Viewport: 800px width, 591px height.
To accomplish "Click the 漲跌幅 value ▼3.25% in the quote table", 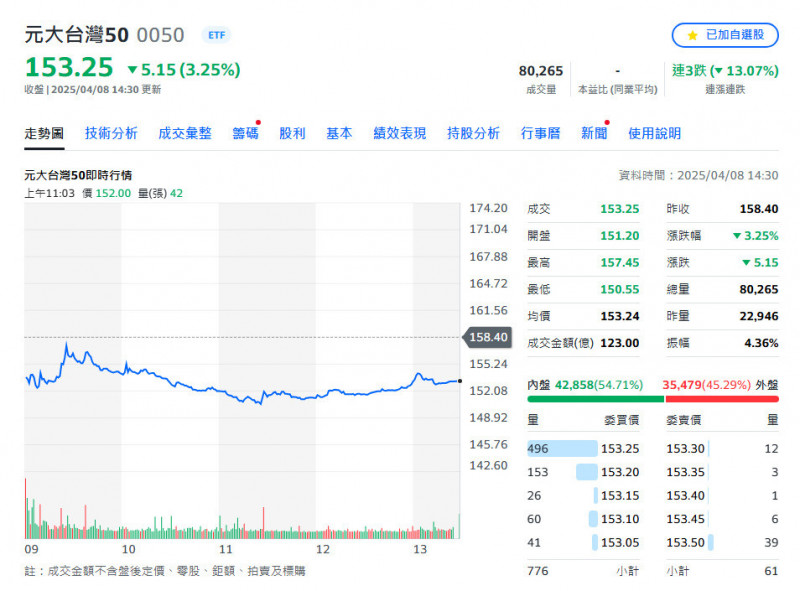I will pos(756,236).
